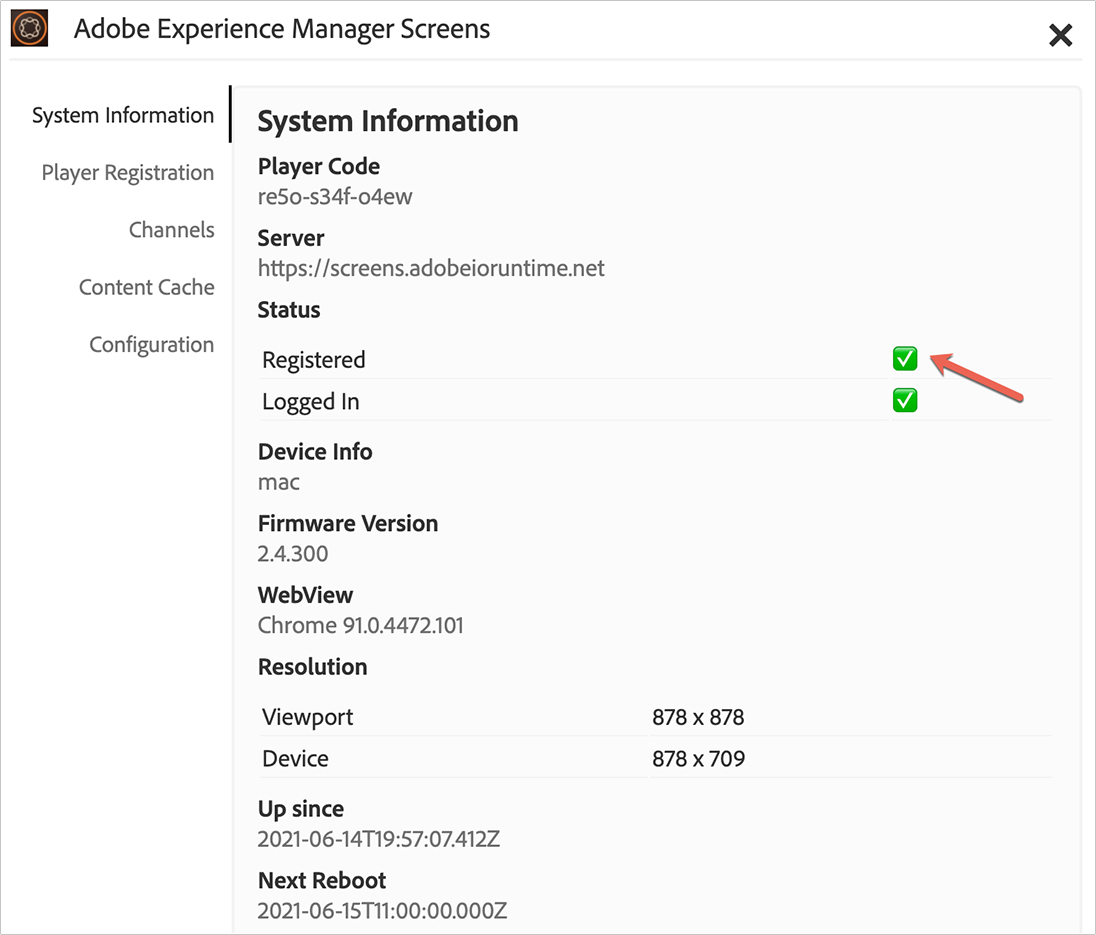This screenshot has height=935, width=1096.
Task: Go to the Content Cache tab
Action: click(x=147, y=288)
